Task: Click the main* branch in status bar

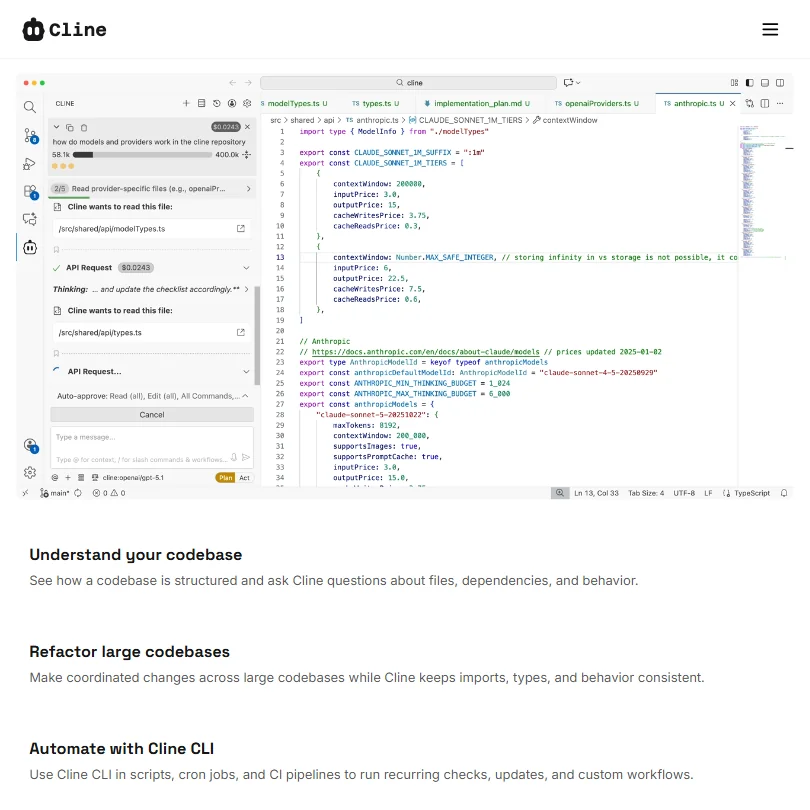Action: tap(55, 493)
